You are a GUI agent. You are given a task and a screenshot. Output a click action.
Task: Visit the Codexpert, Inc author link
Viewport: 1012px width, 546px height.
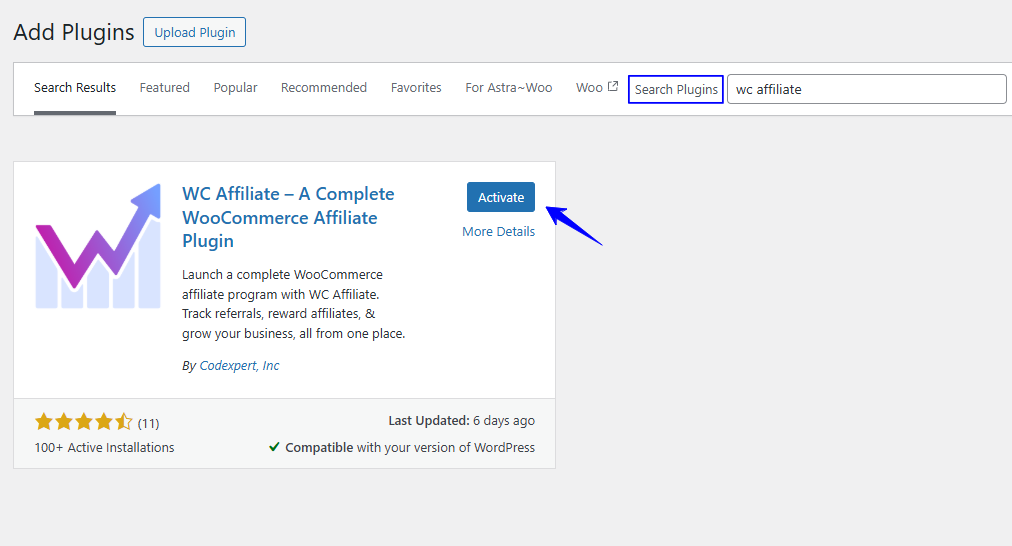coord(239,366)
